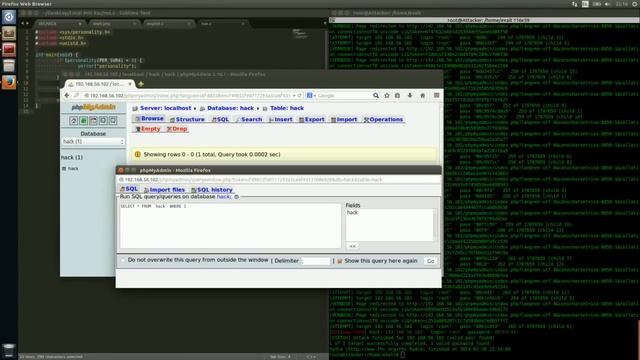Viewport: 640px width, 360px height.
Task: Click the hack database link in query legend
Action: pos(224,197)
